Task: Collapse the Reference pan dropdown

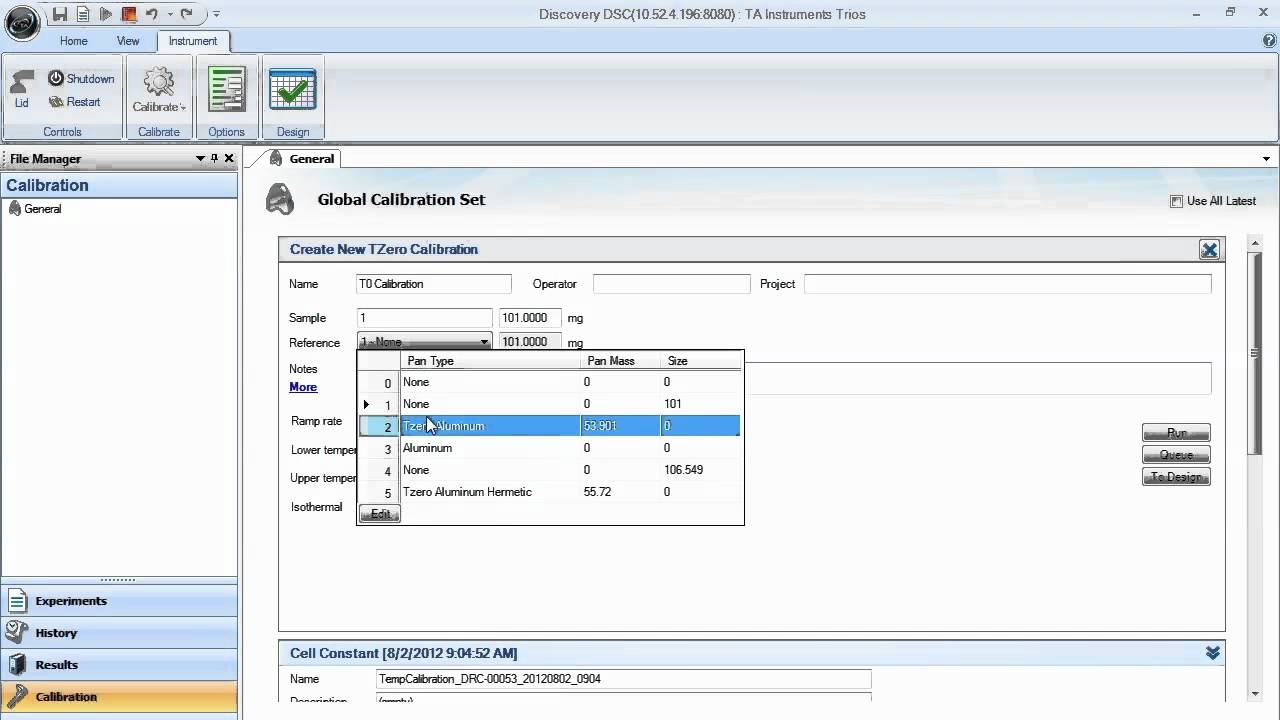Action: click(484, 342)
